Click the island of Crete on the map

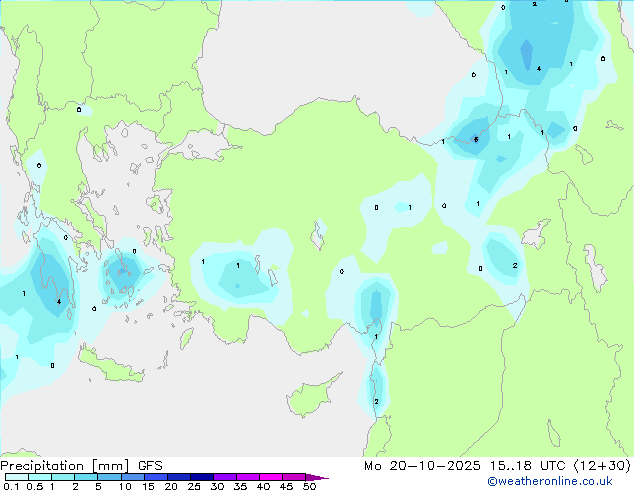110,366
